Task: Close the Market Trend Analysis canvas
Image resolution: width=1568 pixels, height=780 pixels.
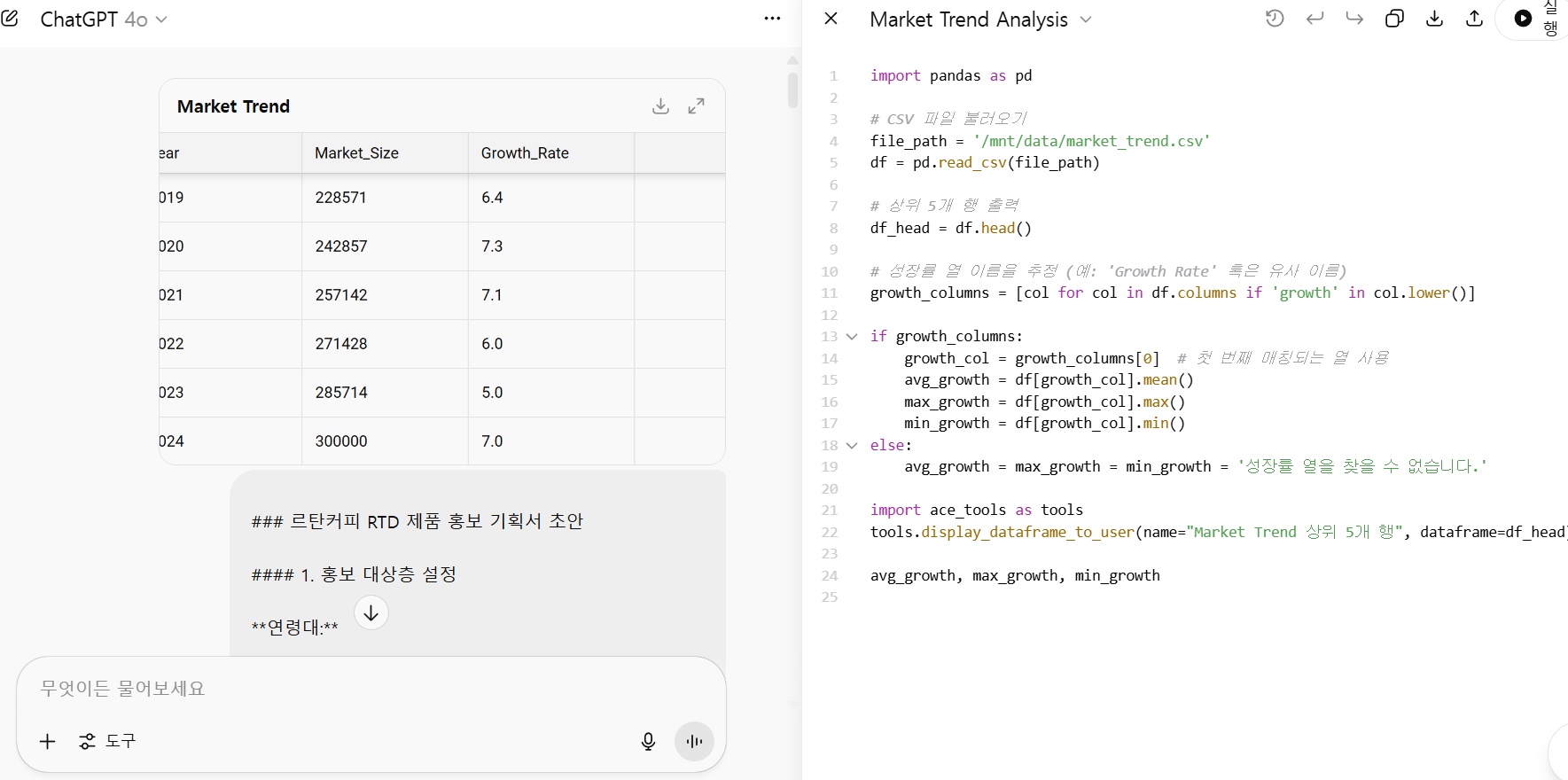Action: 831,19
